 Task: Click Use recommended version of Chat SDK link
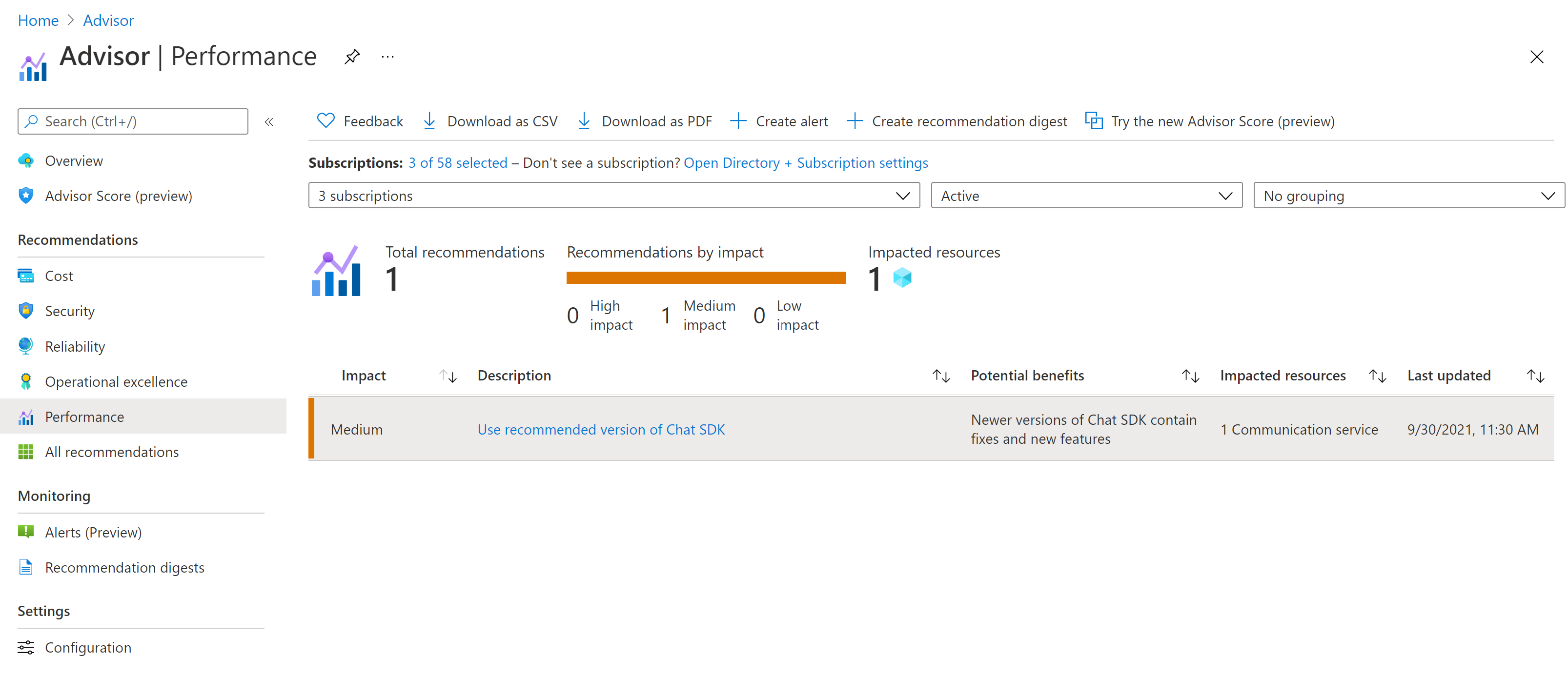(601, 429)
